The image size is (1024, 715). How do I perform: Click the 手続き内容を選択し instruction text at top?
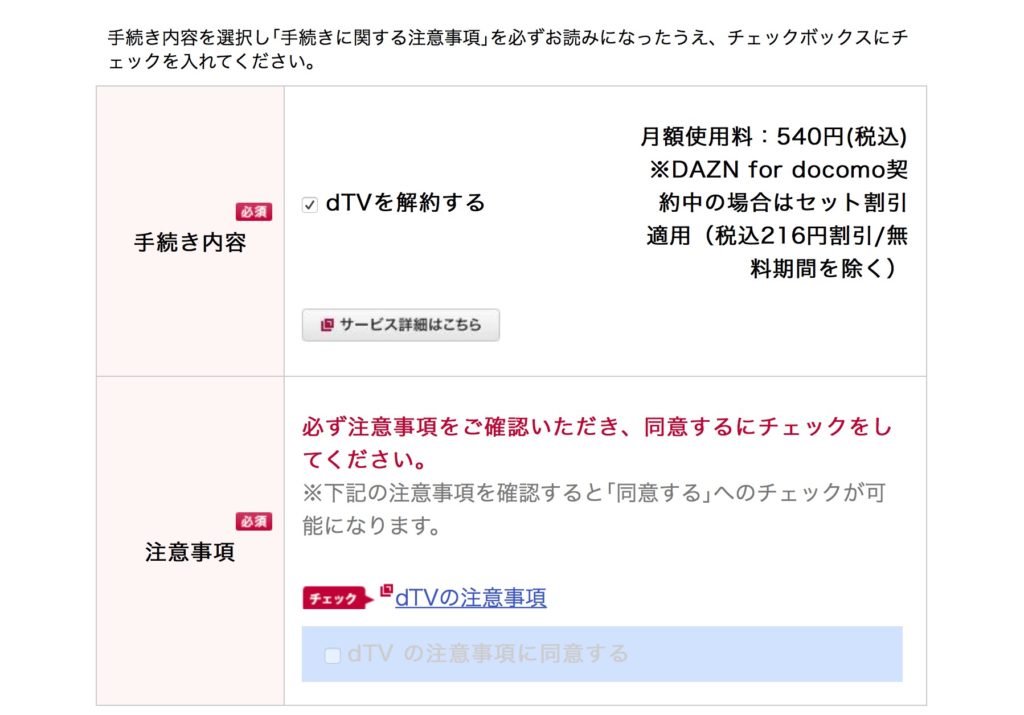pos(508,49)
